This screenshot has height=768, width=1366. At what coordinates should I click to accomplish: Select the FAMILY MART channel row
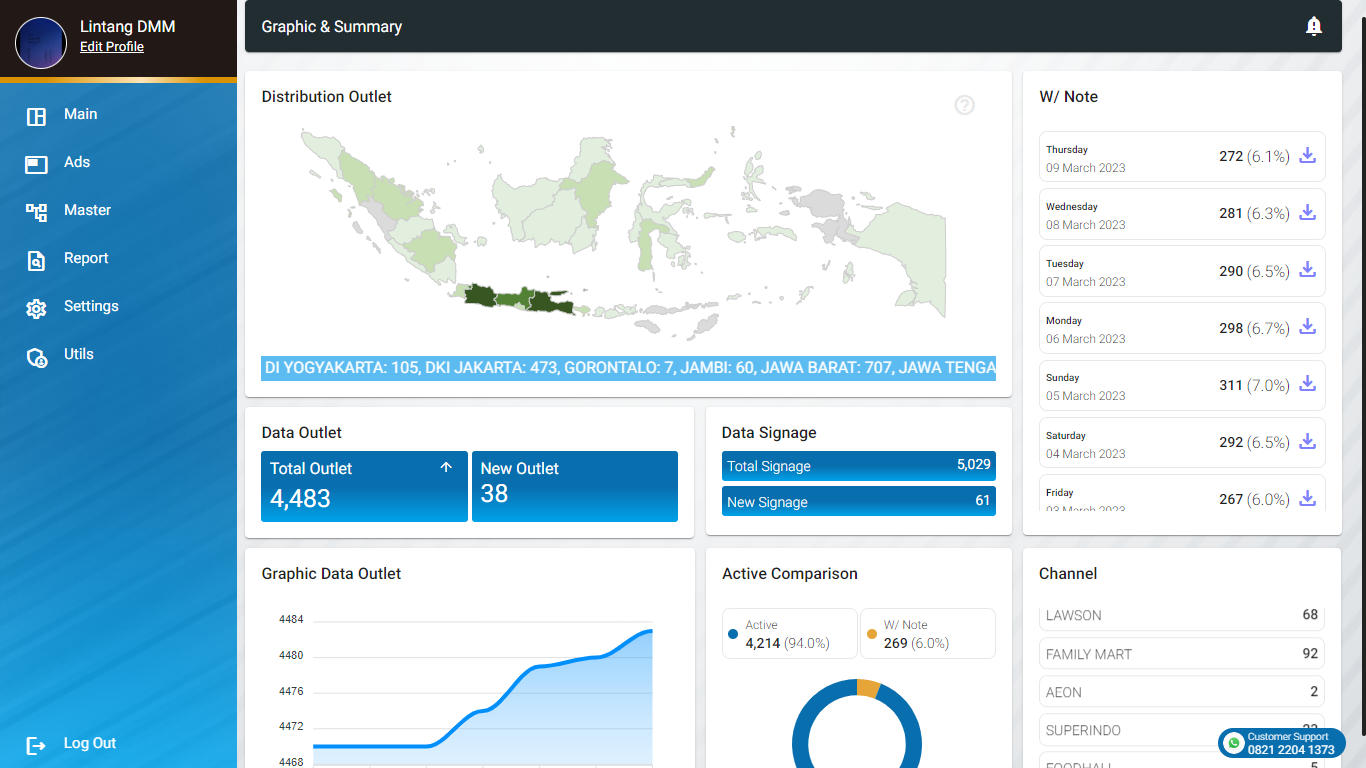pos(1181,654)
